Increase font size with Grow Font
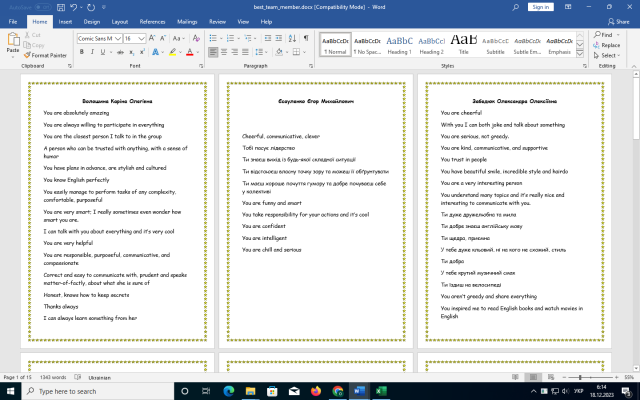Image resolution: width=640 pixels, height=400 pixels. tap(152, 38)
